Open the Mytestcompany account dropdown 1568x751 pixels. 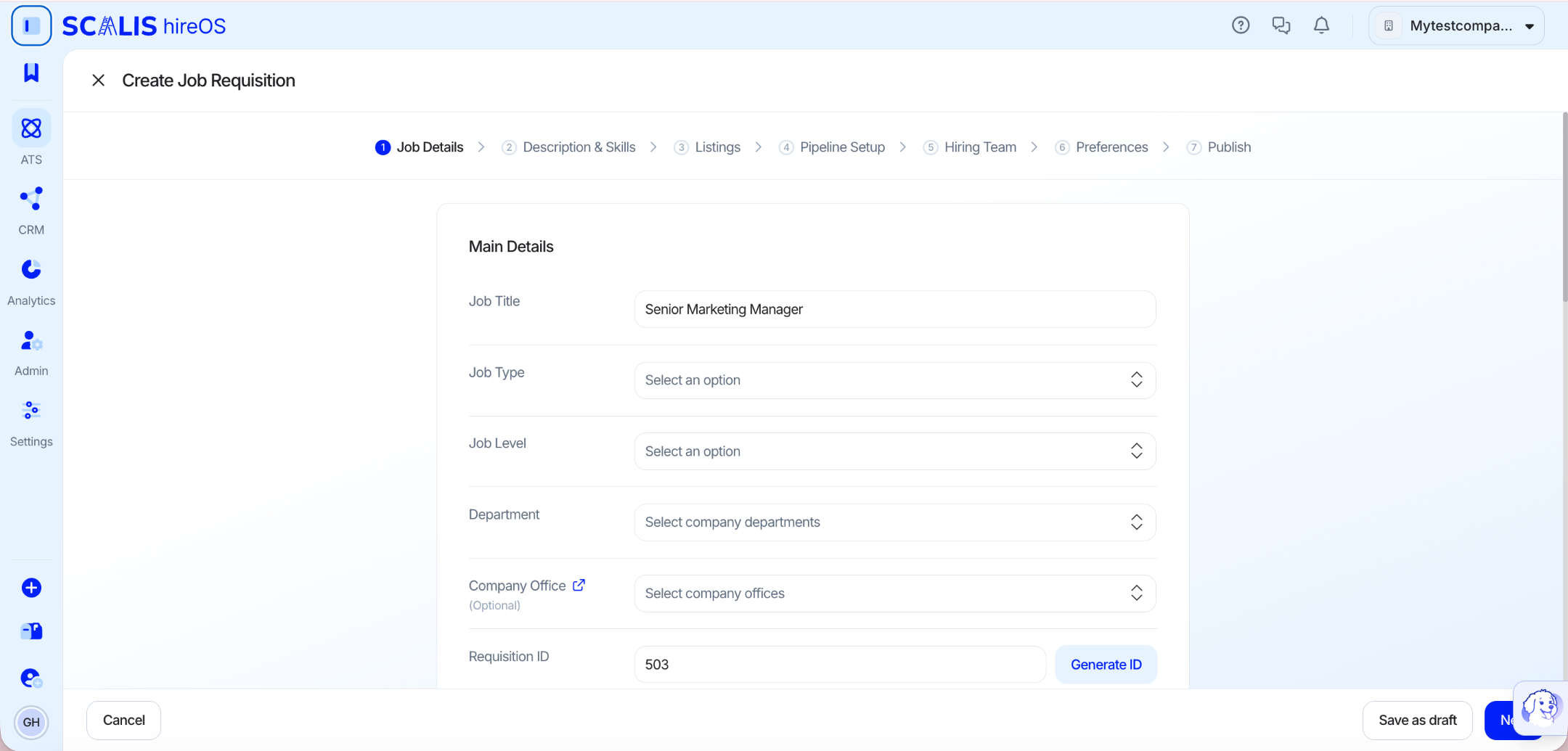1456,26
